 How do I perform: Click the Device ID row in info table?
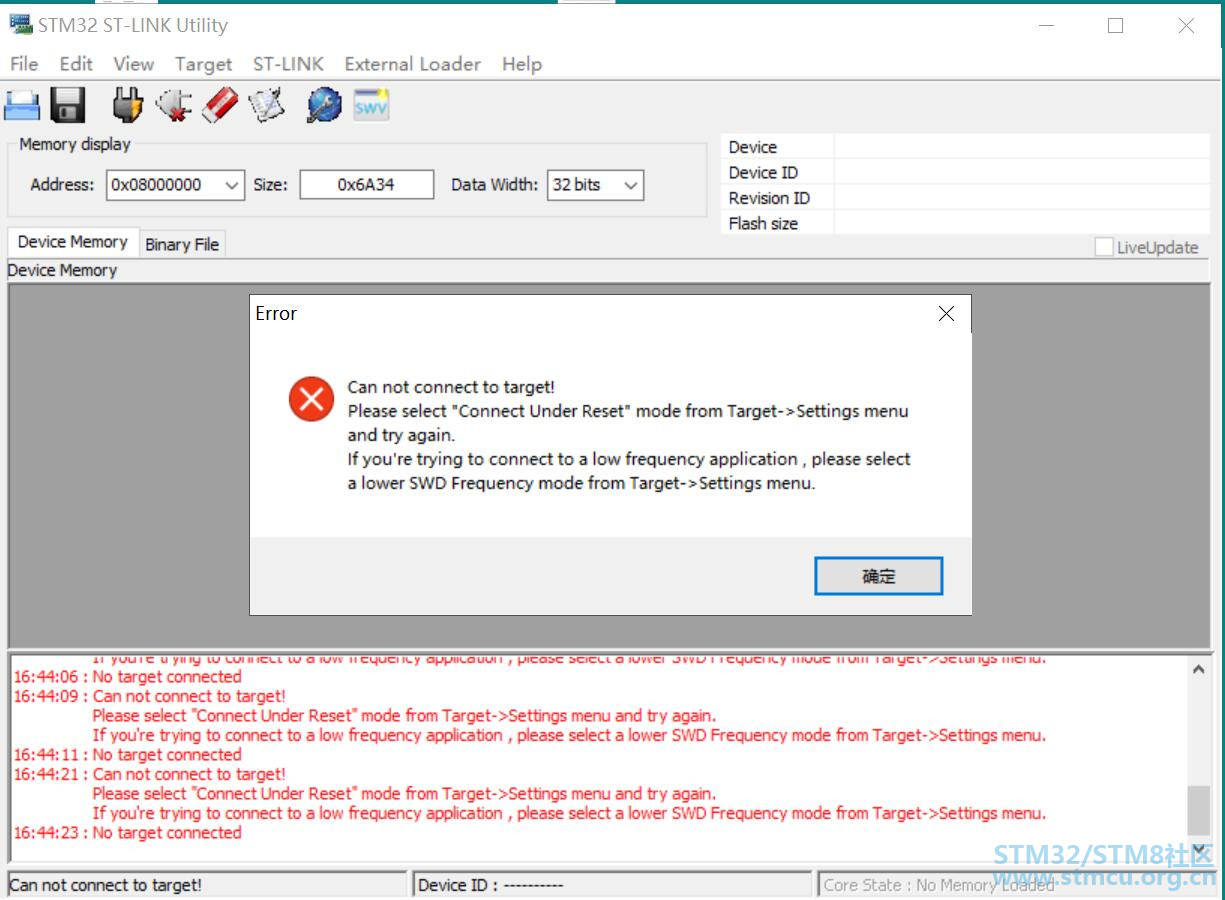tap(965, 172)
